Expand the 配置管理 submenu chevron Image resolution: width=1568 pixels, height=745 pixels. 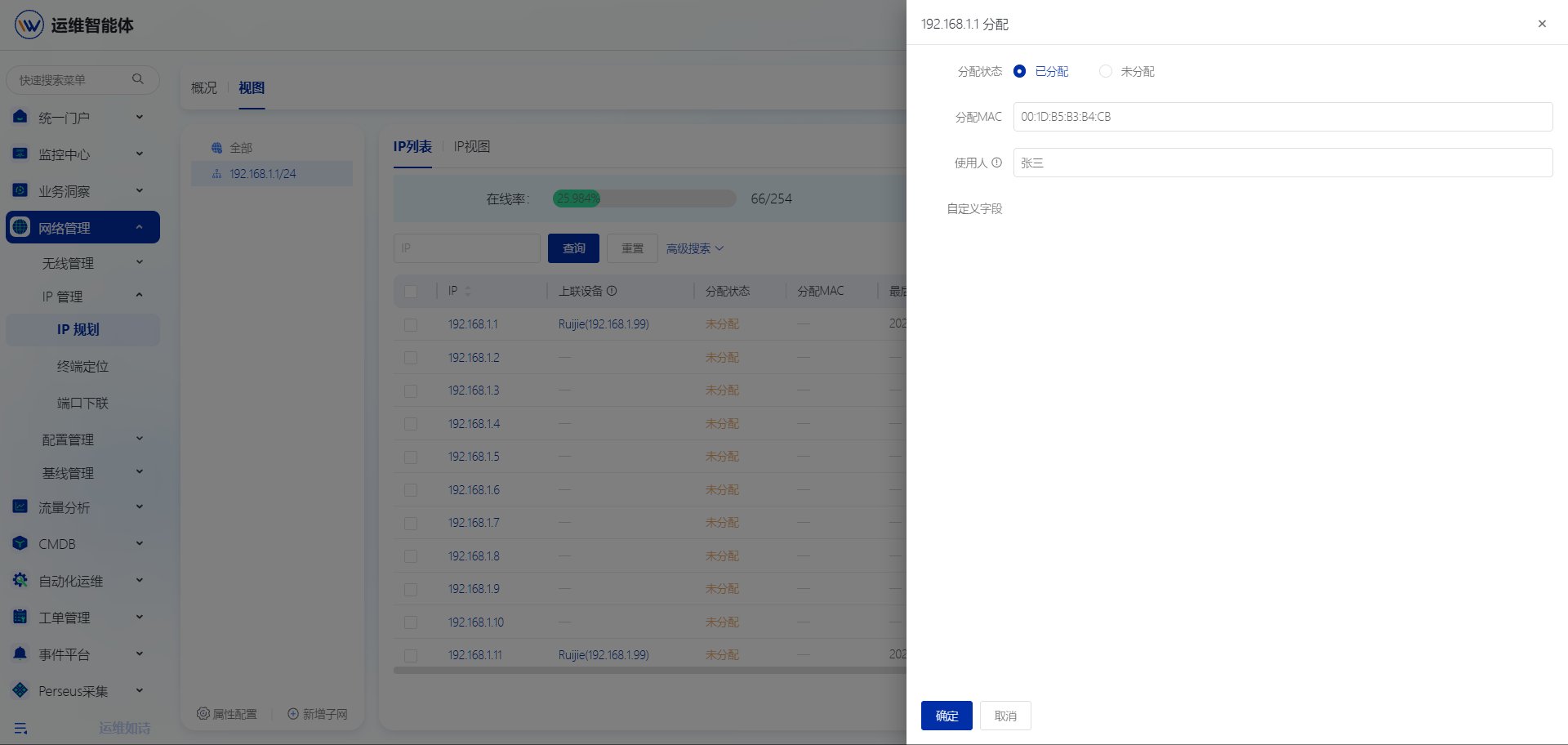point(140,439)
